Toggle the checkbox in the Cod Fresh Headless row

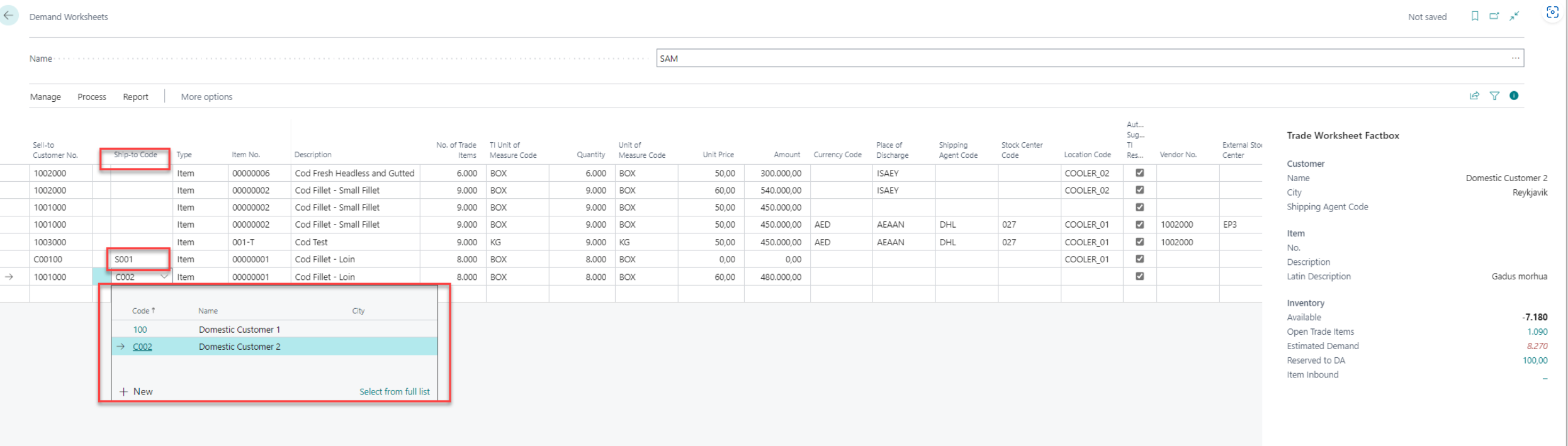tap(1139, 173)
